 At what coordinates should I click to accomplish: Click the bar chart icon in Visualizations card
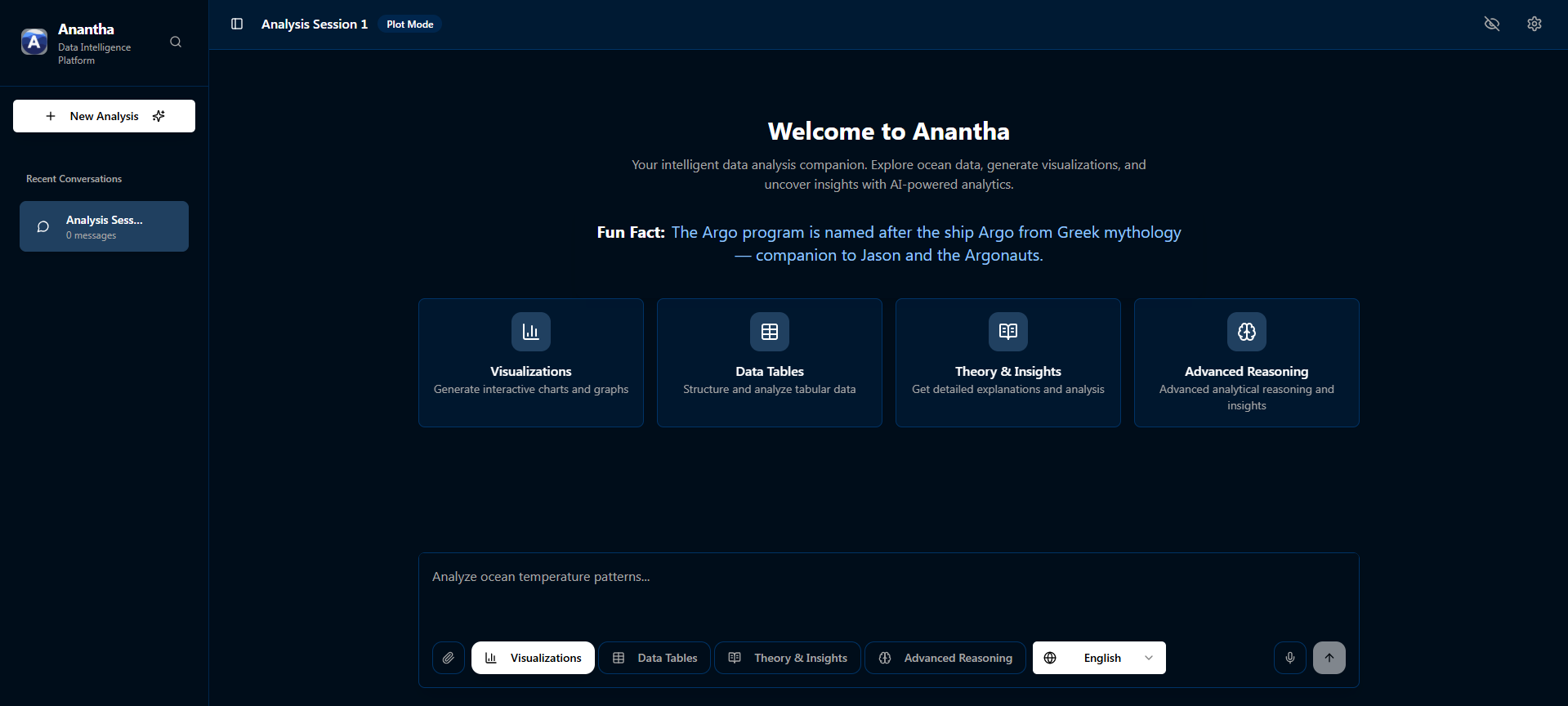pyautogui.click(x=531, y=332)
